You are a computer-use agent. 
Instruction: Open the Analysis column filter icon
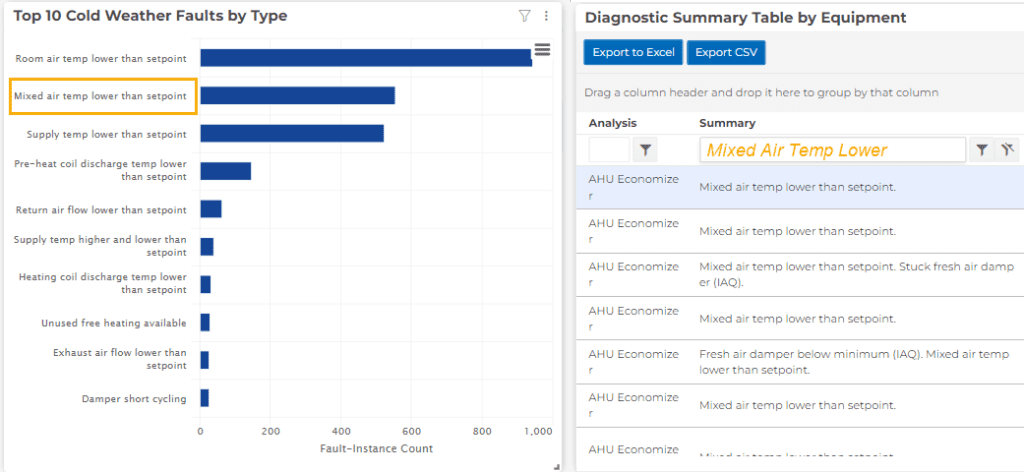click(645, 150)
